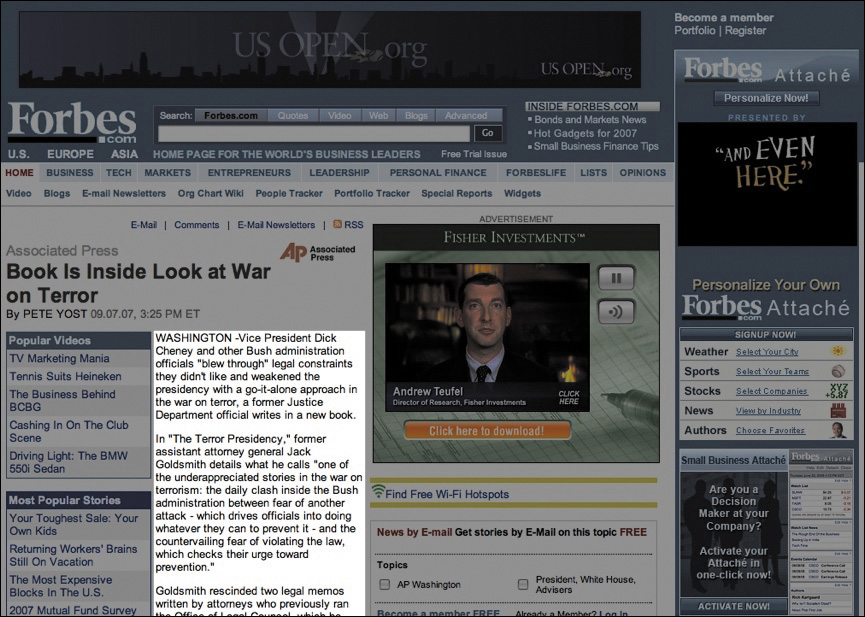Open the LEADERSHIP navigation tab
865x617 pixels.
pyautogui.click(x=339, y=173)
